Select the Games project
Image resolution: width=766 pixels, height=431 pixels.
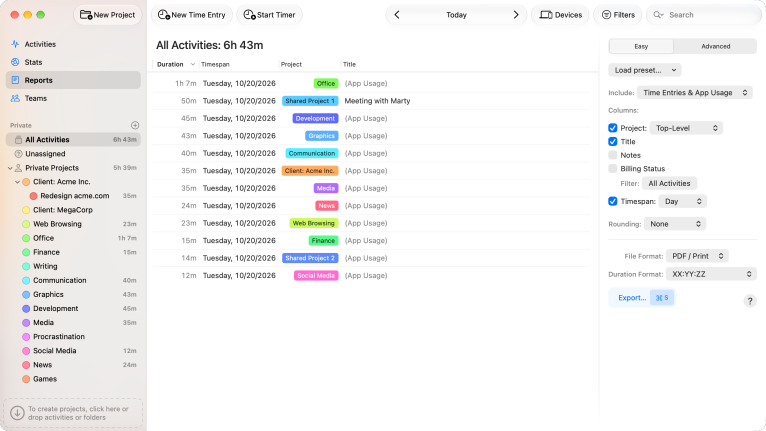[x=73, y=379]
